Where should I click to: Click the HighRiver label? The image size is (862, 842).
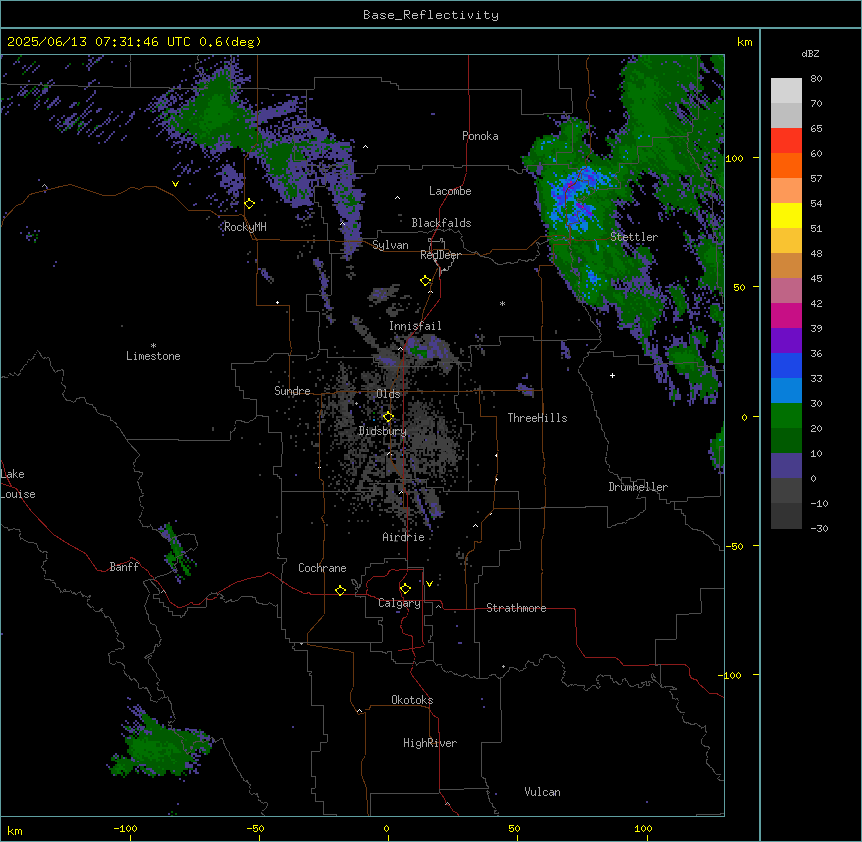(430, 743)
